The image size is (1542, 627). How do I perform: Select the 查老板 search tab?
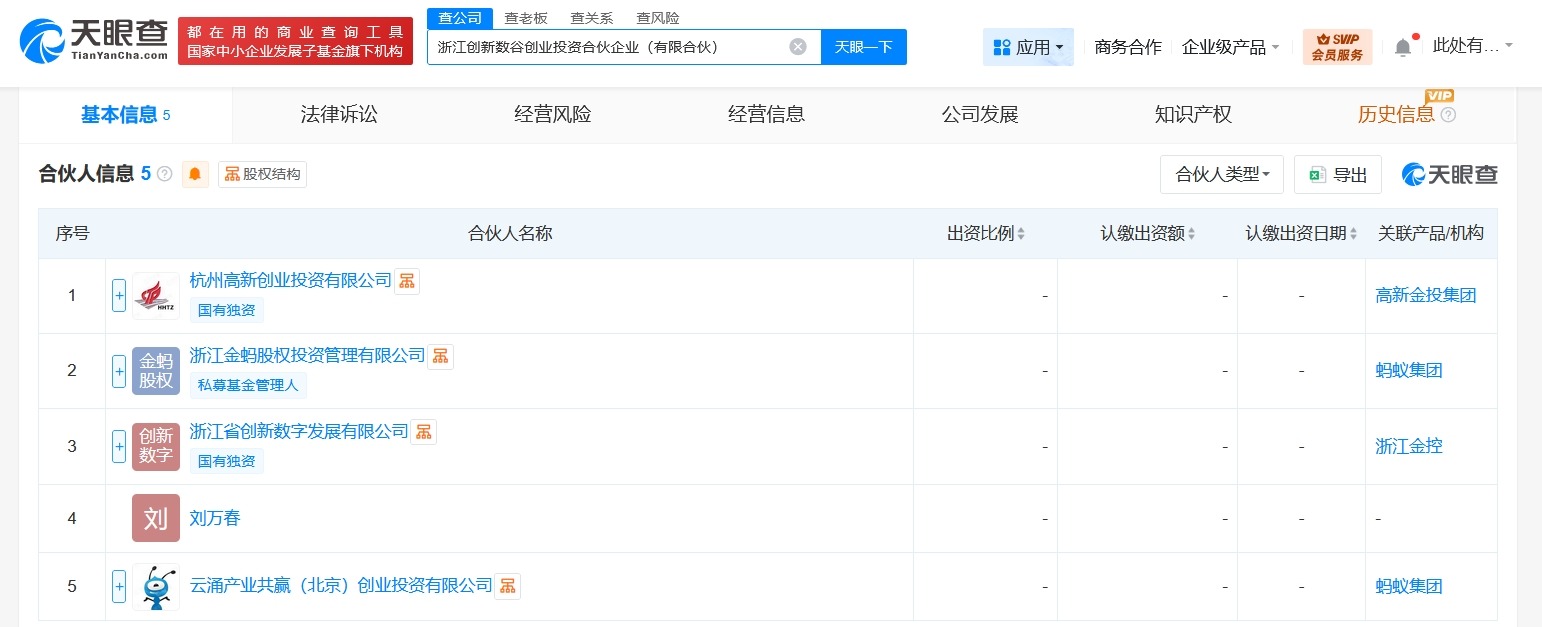click(x=524, y=17)
